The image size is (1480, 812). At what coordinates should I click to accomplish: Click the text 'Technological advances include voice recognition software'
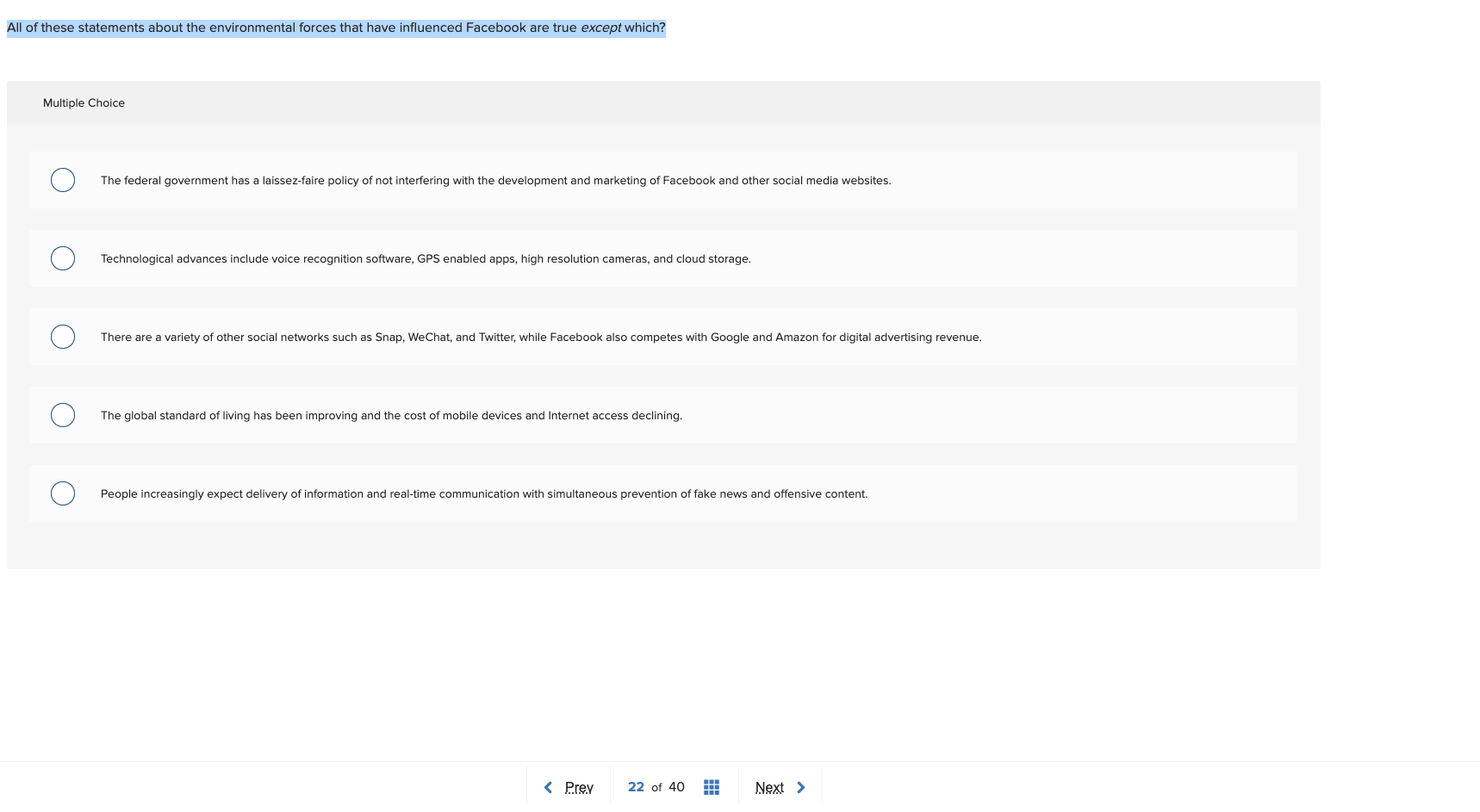(257, 258)
